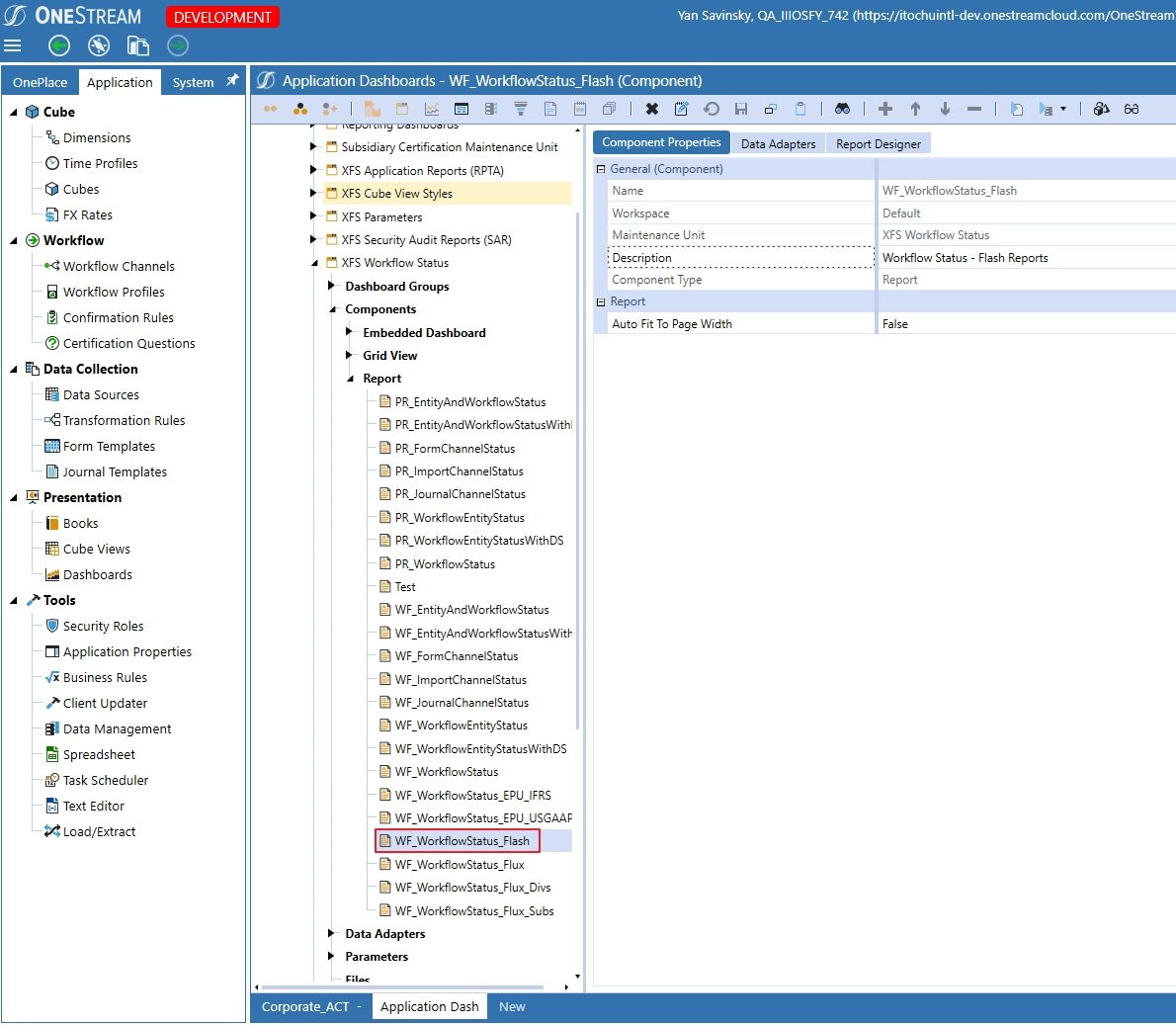Click the move up arrow icon
The width and height of the screenshot is (1176, 1025).
(x=915, y=109)
